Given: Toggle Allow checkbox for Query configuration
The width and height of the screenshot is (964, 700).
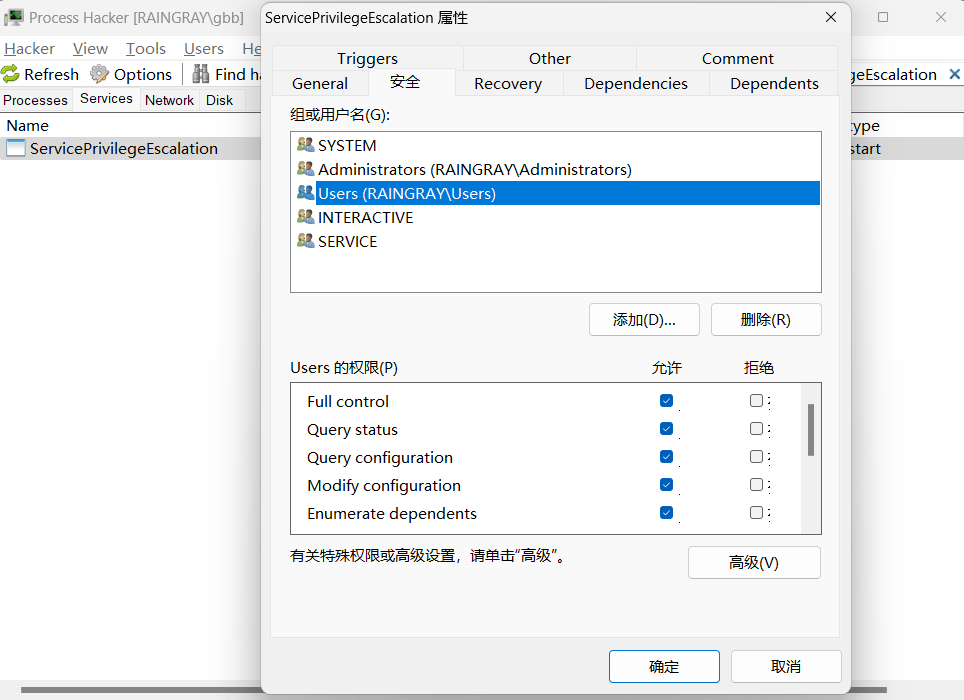Looking at the screenshot, I should (666, 457).
